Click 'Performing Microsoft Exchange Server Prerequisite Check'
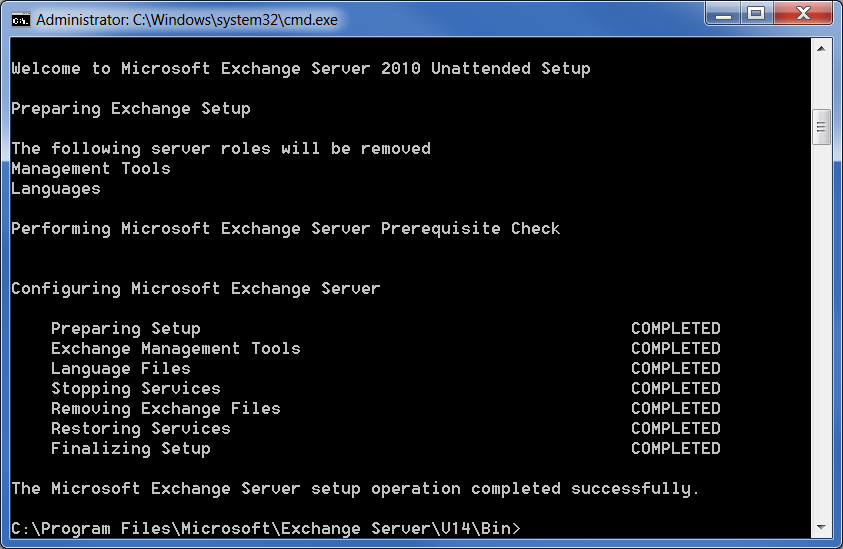This screenshot has height=549, width=843. pos(285,229)
